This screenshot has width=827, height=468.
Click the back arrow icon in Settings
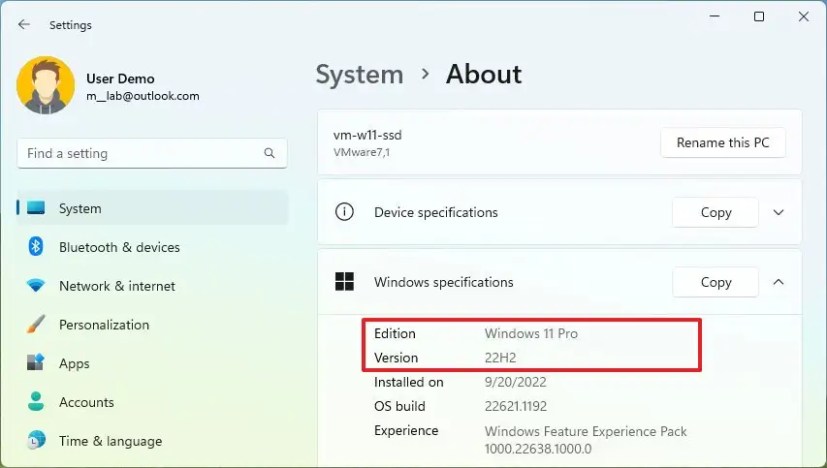click(x=24, y=24)
